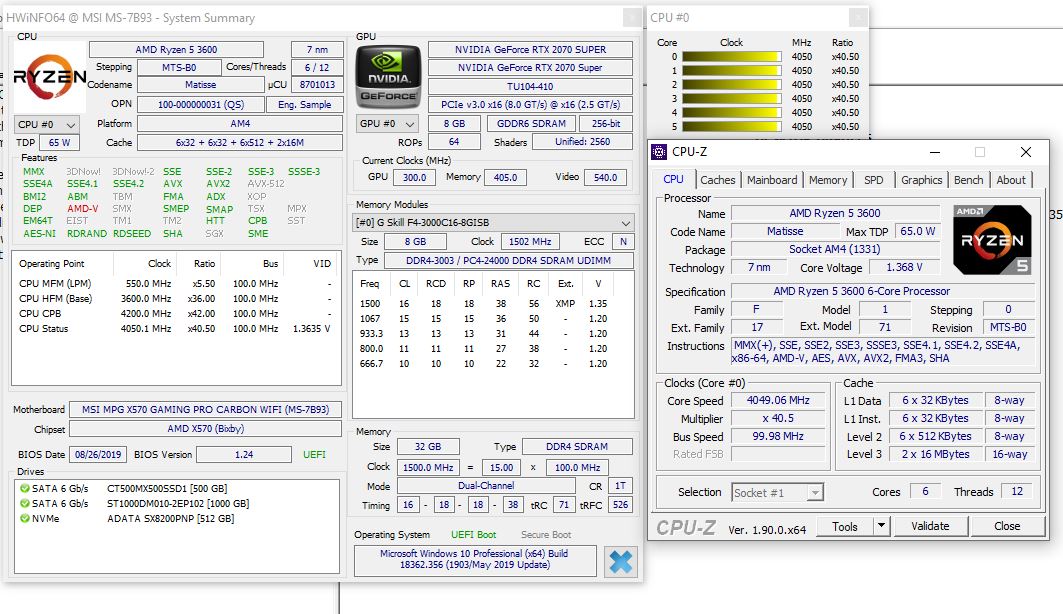Click the Matisse codename field in HWiNFO
1063x614 pixels.
pos(201,85)
